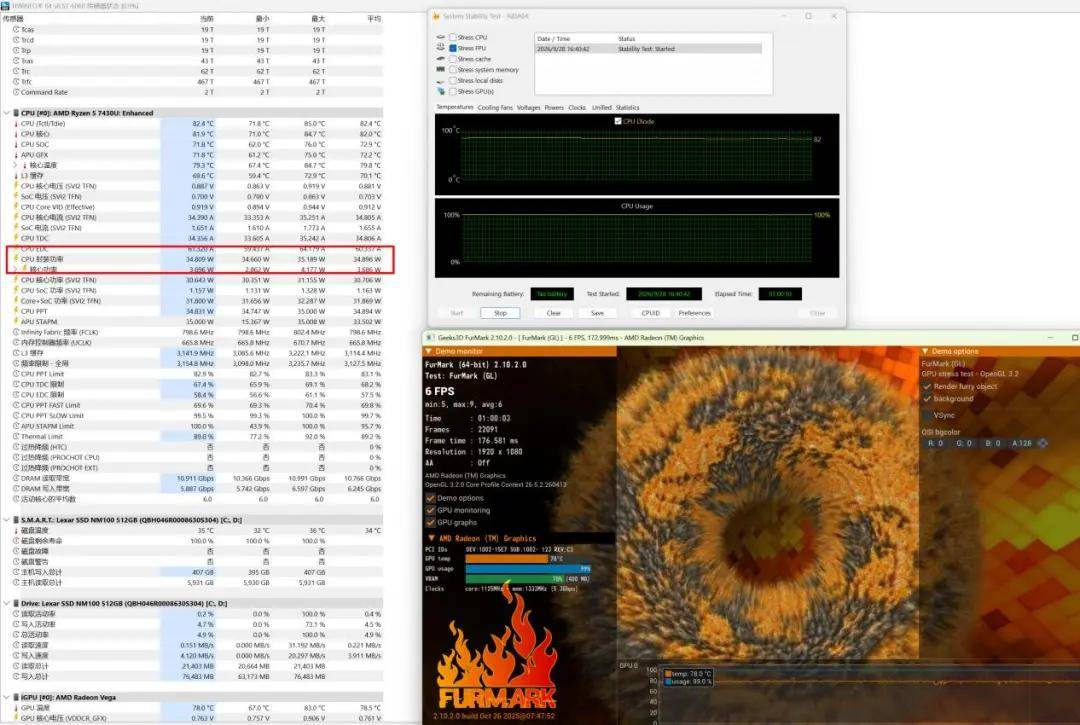Open the Statistics tab
Image resolution: width=1080 pixels, height=725 pixels.
[x=627, y=107]
